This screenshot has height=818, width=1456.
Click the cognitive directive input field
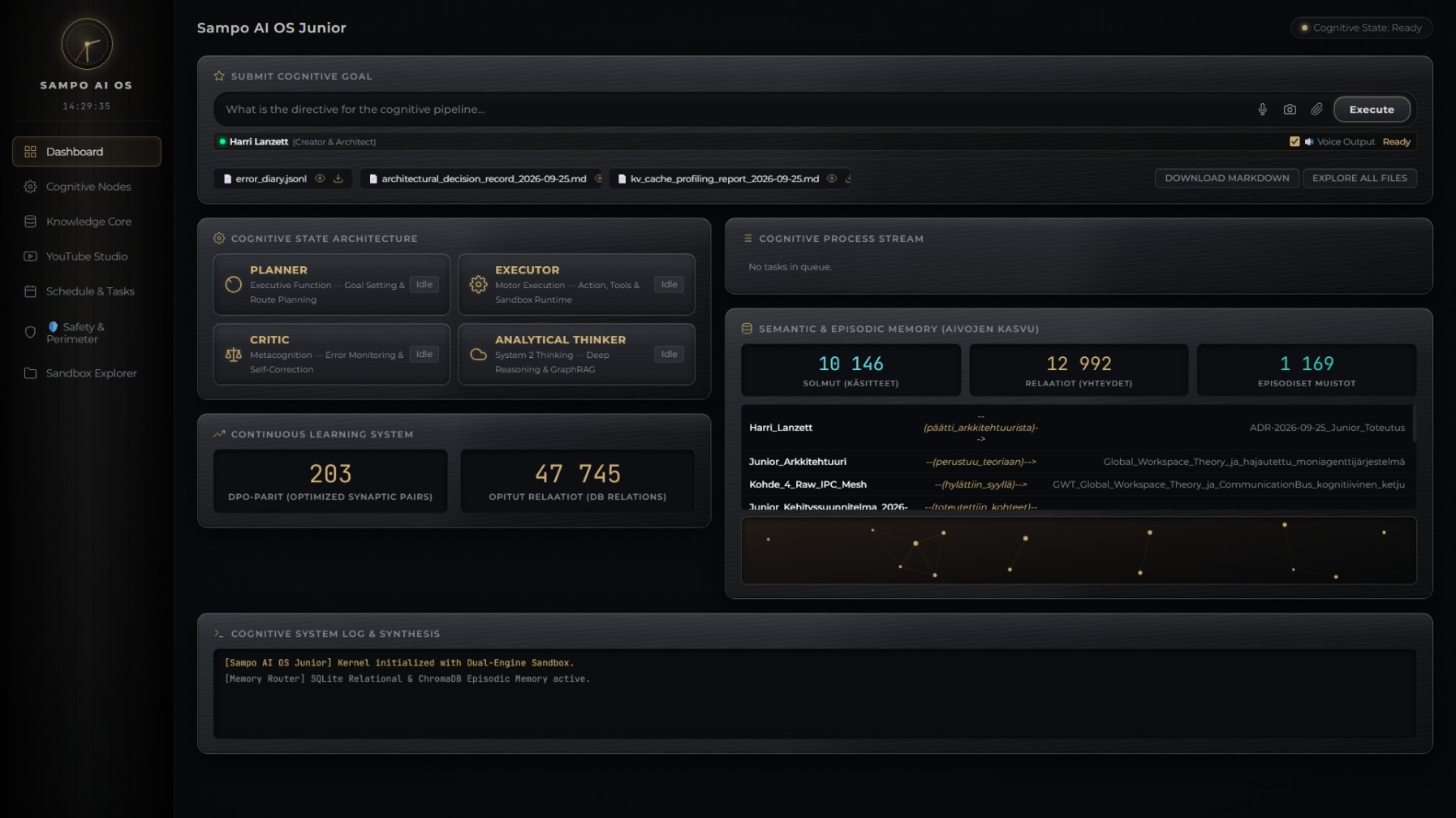(730, 110)
